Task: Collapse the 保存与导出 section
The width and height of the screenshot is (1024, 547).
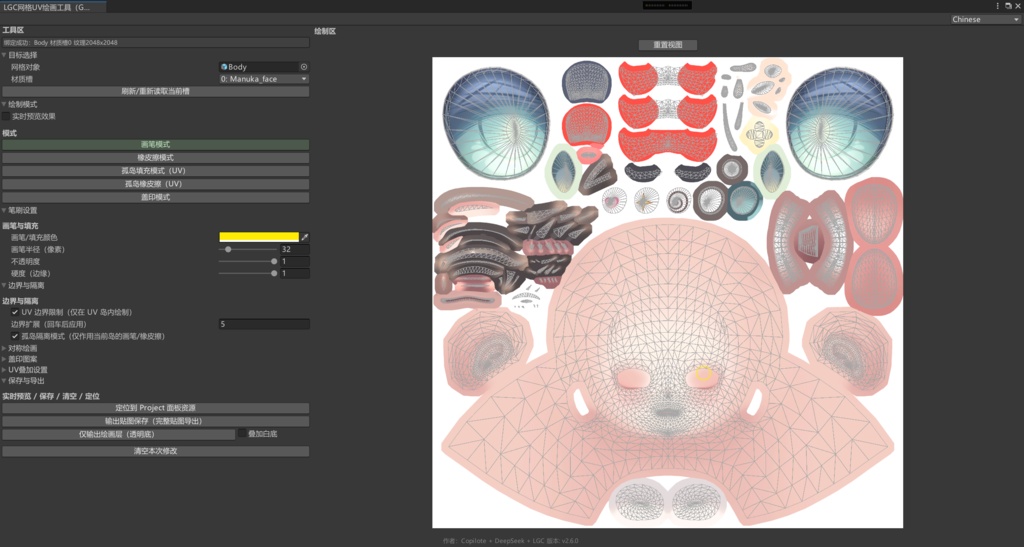Action: [4, 381]
